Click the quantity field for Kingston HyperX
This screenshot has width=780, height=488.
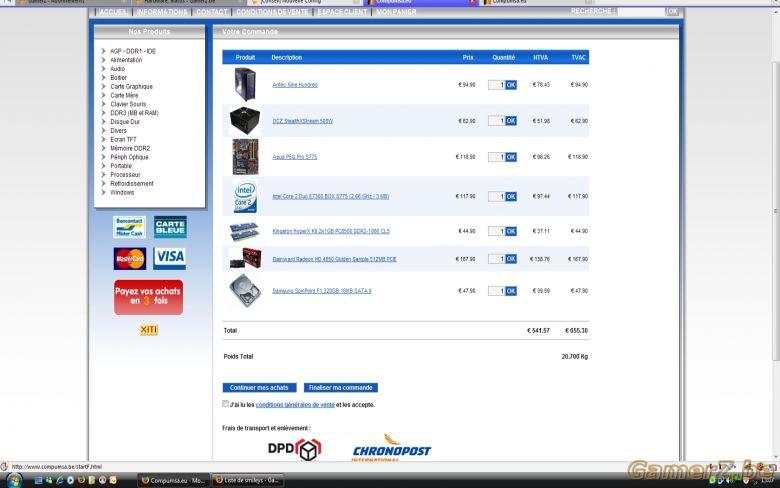pos(496,231)
